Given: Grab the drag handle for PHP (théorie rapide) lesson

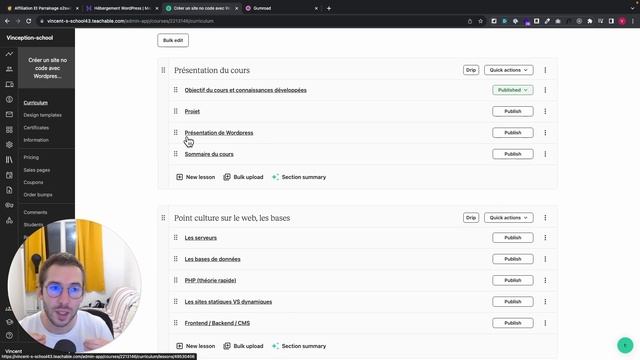Looking at the screenshot, I should pyautogui.click(x=176, y=280).
